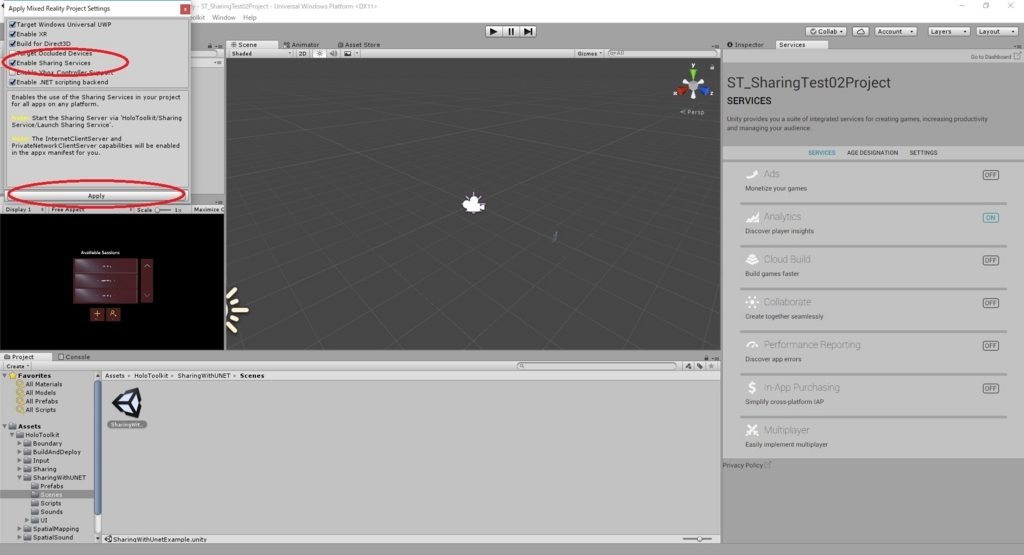Start play mode with the Play button
The width and height of the screenshot is (1024, 555).
pos(493,31)
